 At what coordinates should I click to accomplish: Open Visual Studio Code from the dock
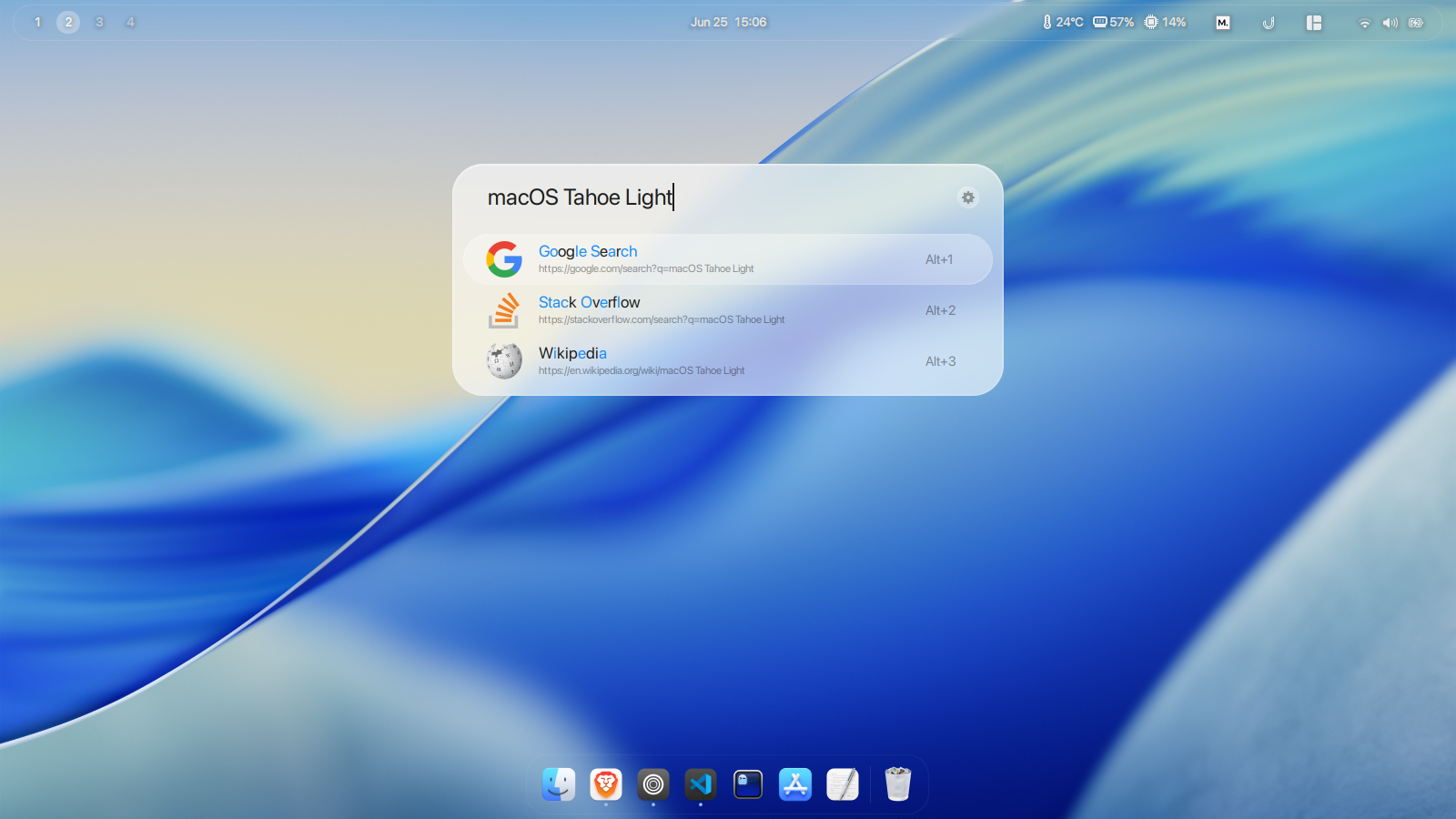700,784
